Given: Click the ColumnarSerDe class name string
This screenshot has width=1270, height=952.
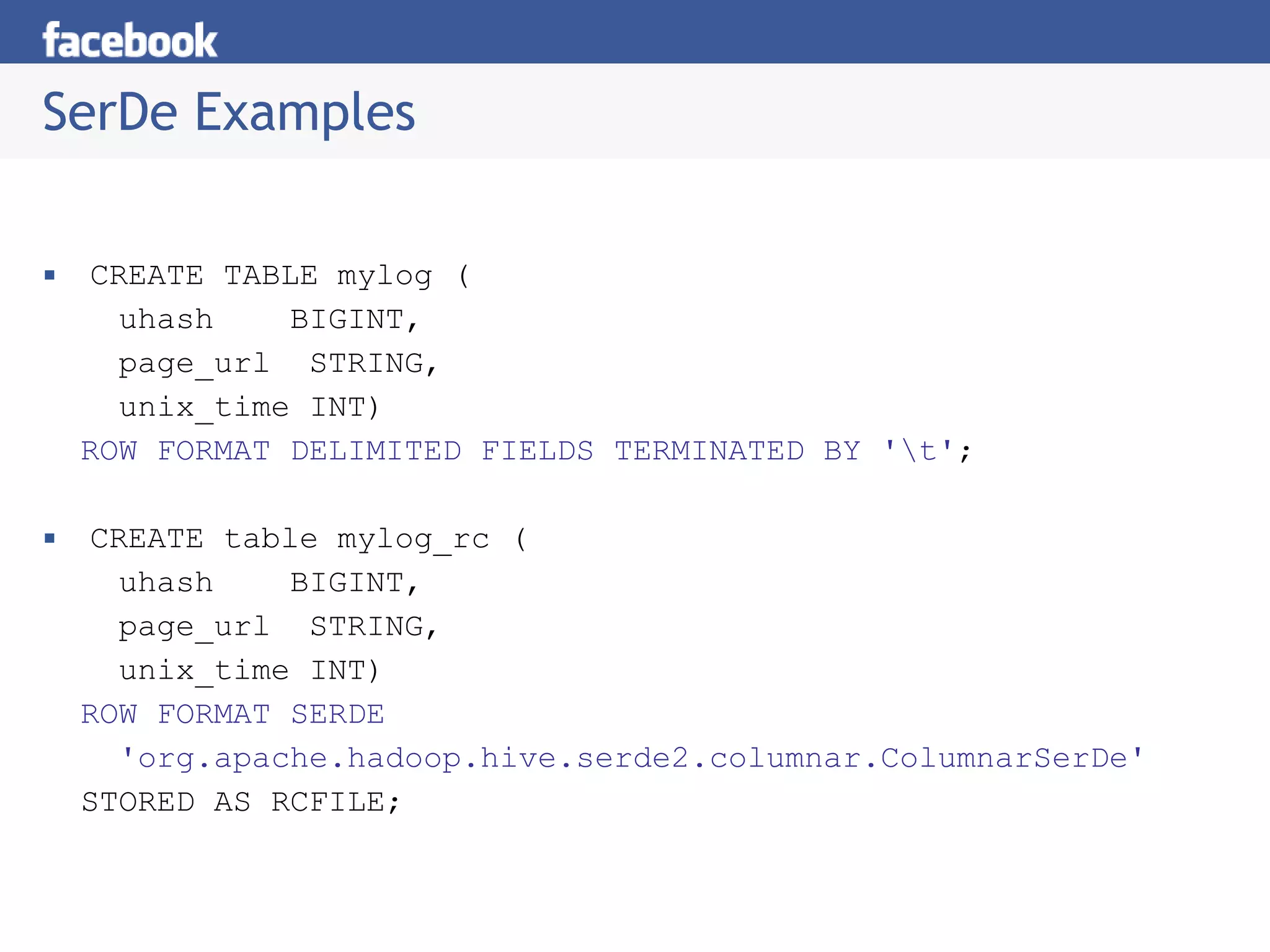Looking at the screenshot, I should coord(632,759).
